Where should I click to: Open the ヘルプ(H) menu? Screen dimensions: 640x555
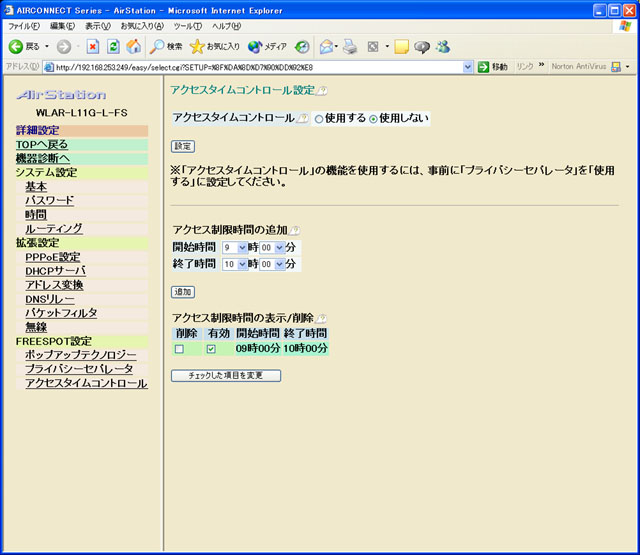point(227,27)
